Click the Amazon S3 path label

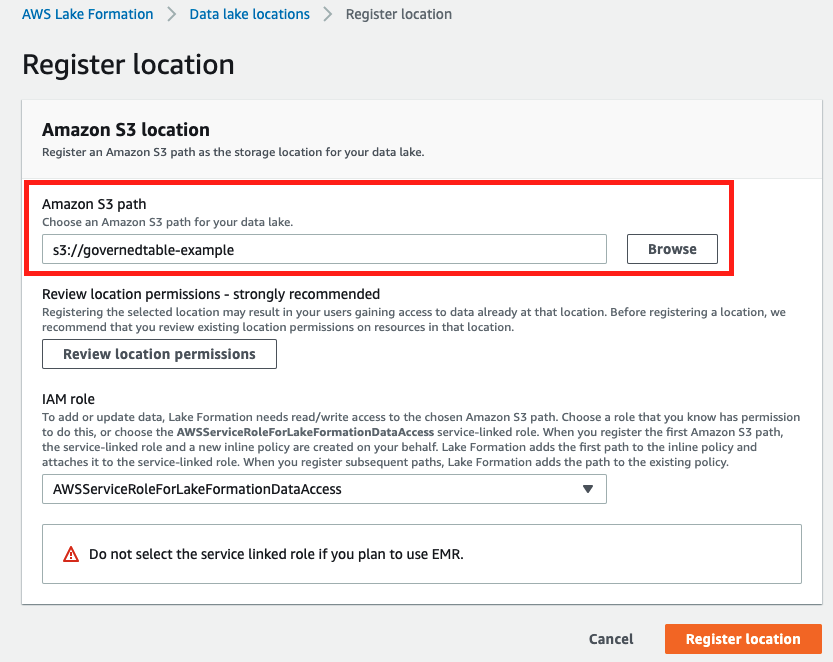pyautogui.click(x=94, y=204)
